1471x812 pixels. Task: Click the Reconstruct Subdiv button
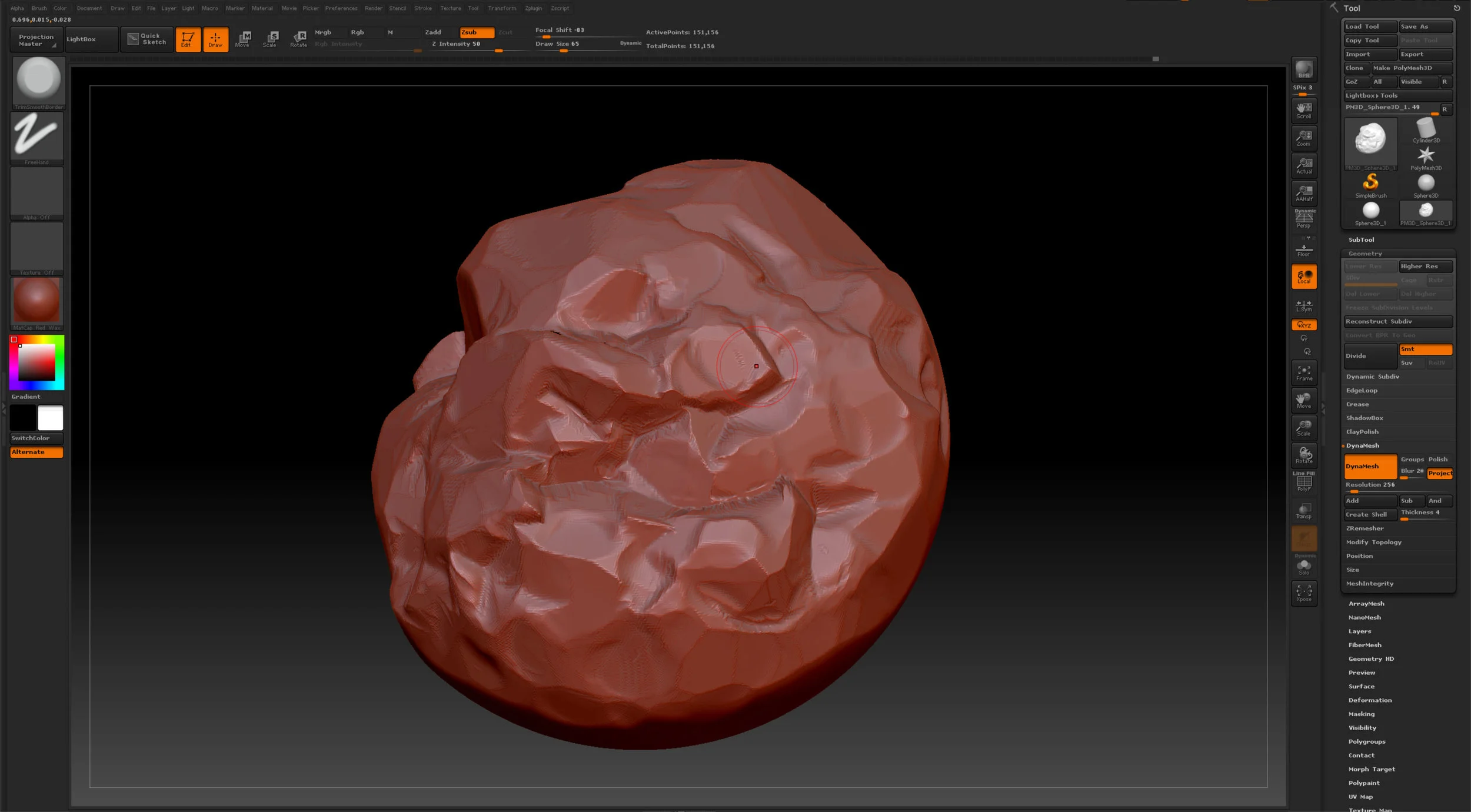point(1398,321)
